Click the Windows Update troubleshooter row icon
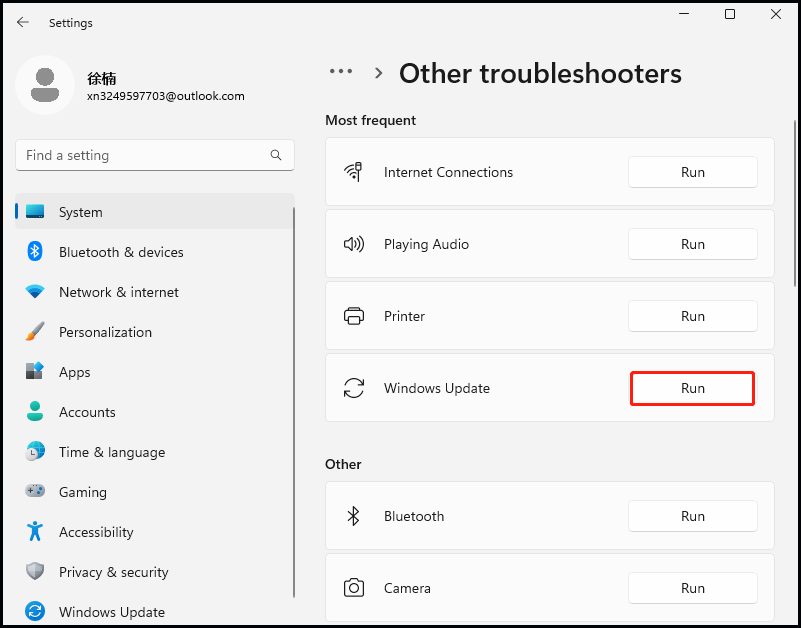Viewport: 801px width, 628px height. click(354, 388)
